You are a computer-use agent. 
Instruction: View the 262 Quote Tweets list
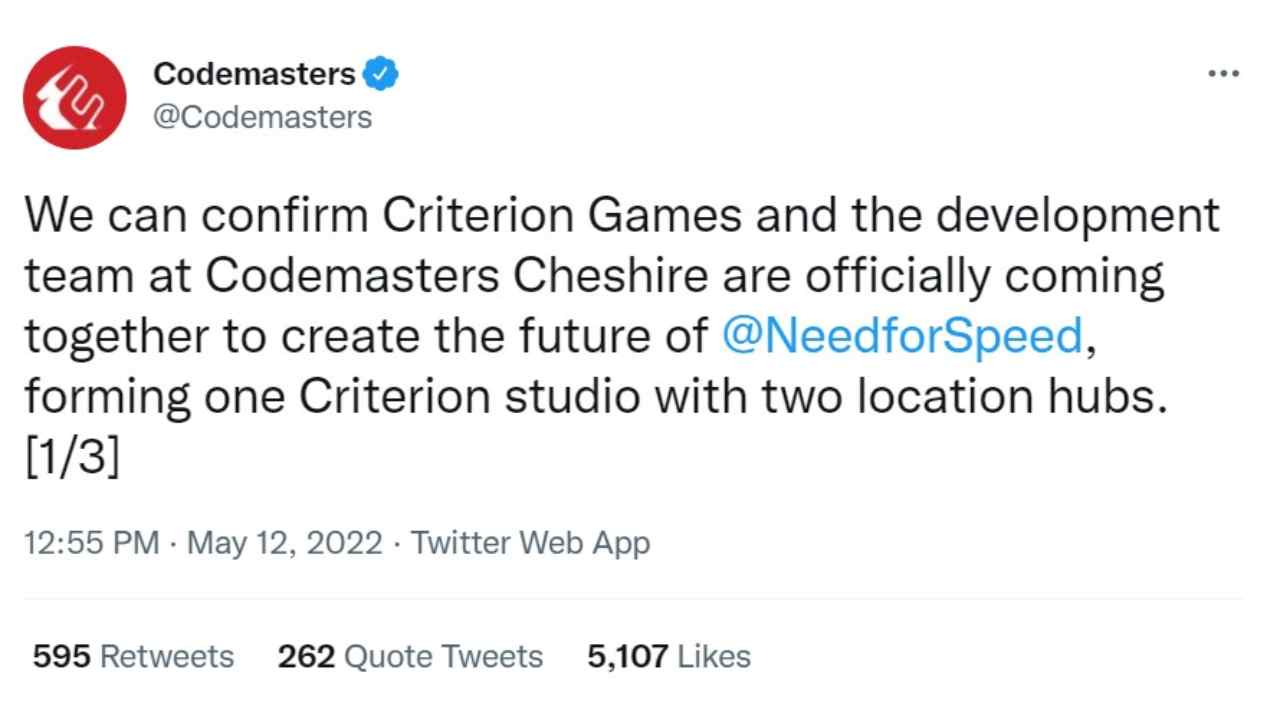[410, 656]
